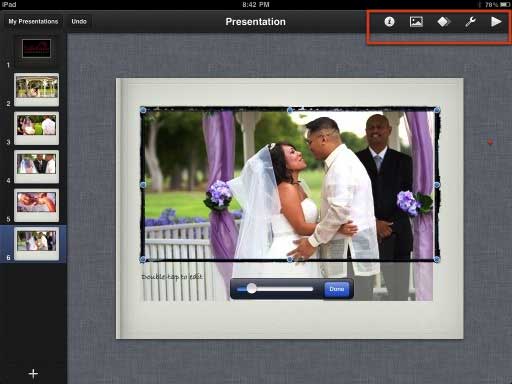Viewport: 512px width, 384px height.
Task: Go back to My Presentations
Action: point(33,21)
